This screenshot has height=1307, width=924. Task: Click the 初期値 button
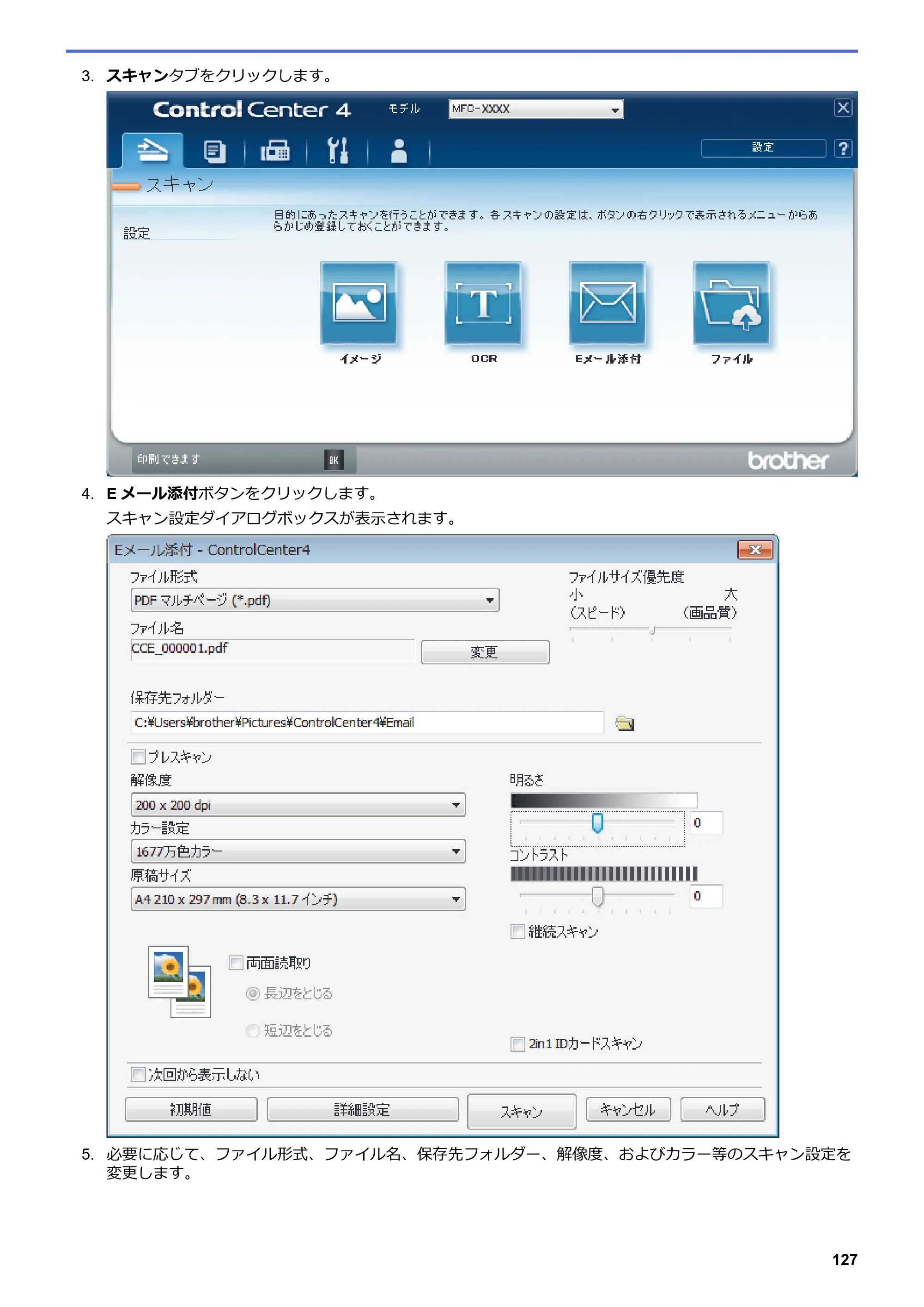pyautogui.click(x=191, y=1110)
